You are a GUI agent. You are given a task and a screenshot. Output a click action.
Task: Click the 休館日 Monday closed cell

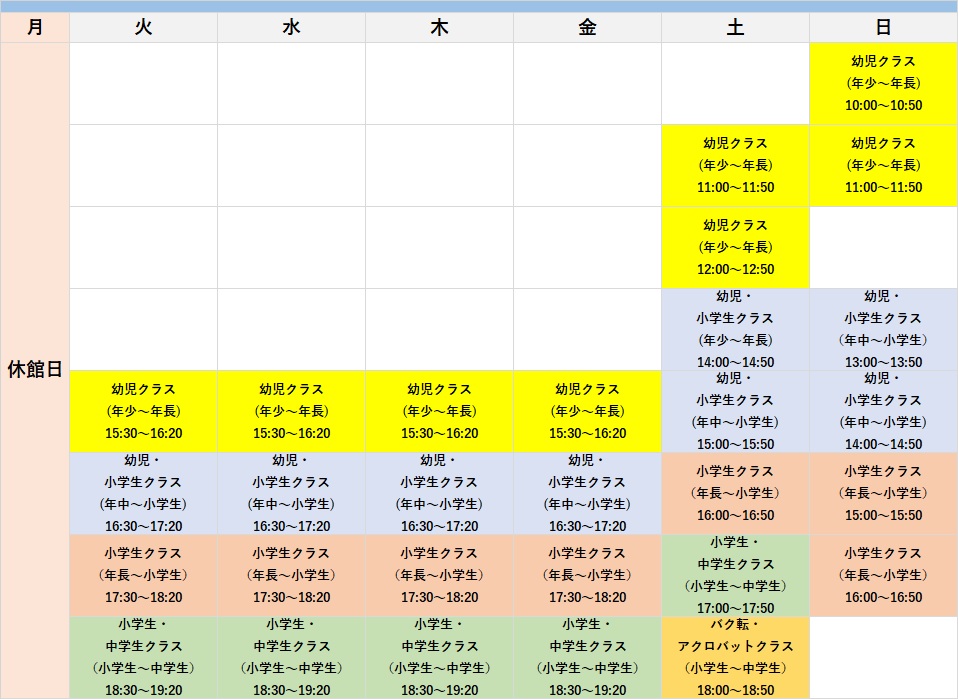pyautogui.click(x=35, y=369)
